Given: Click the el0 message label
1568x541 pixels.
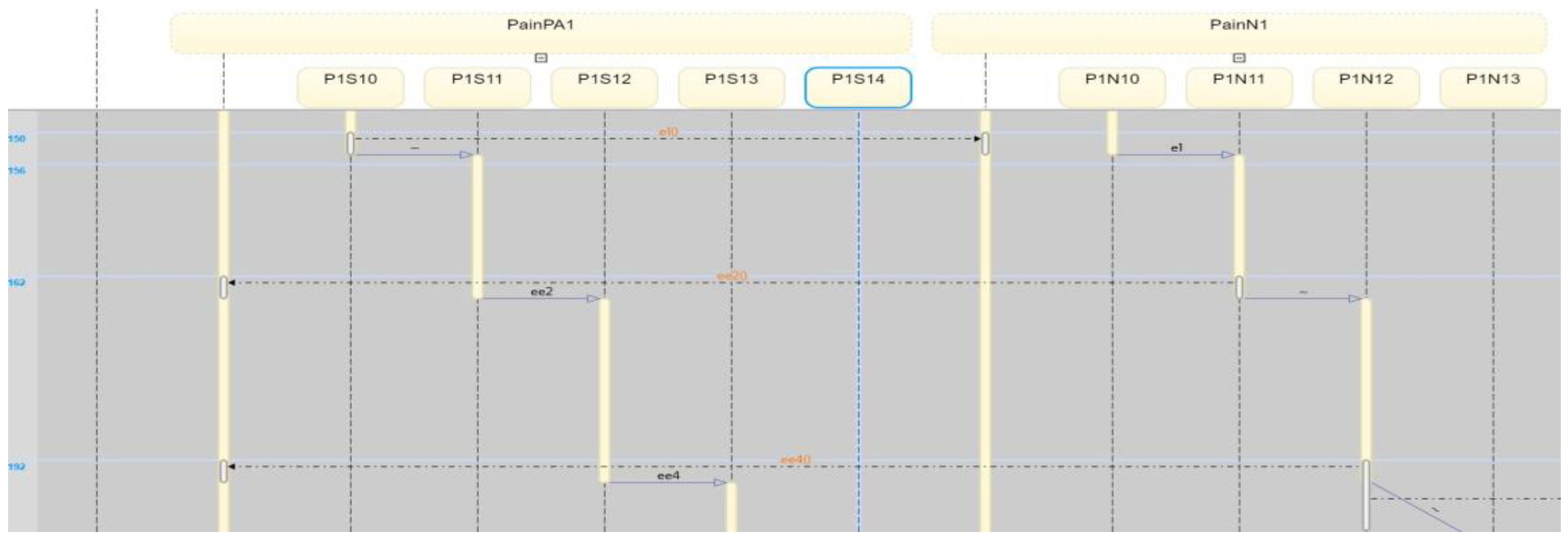Looking at the screenshot, I should pos(669,131).
